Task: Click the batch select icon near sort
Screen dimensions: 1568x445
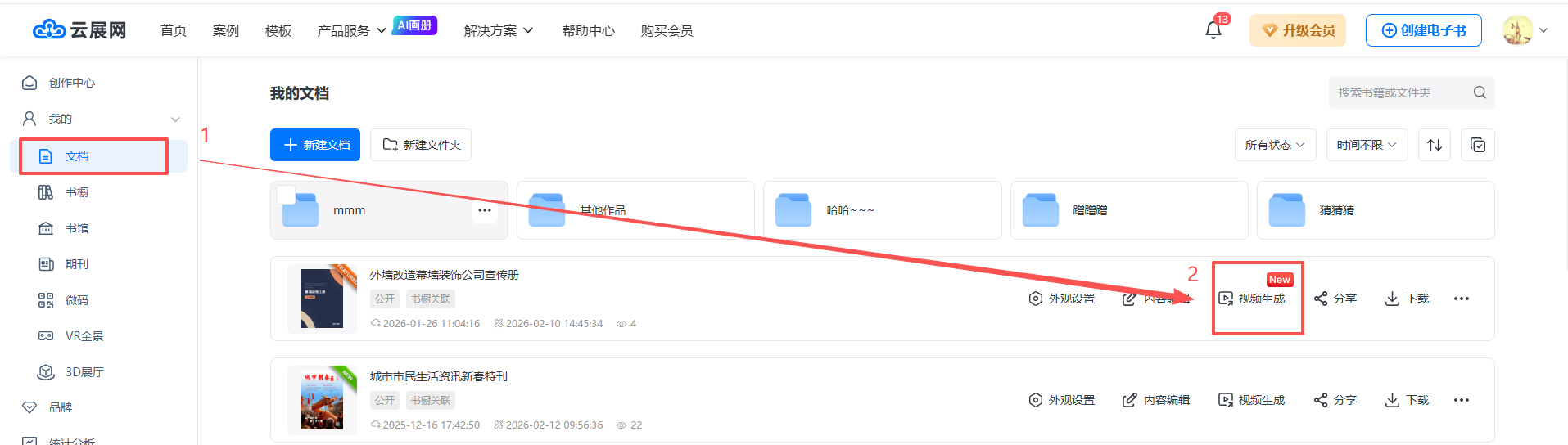Action: pyautogui.click(x=1477, y=145)
